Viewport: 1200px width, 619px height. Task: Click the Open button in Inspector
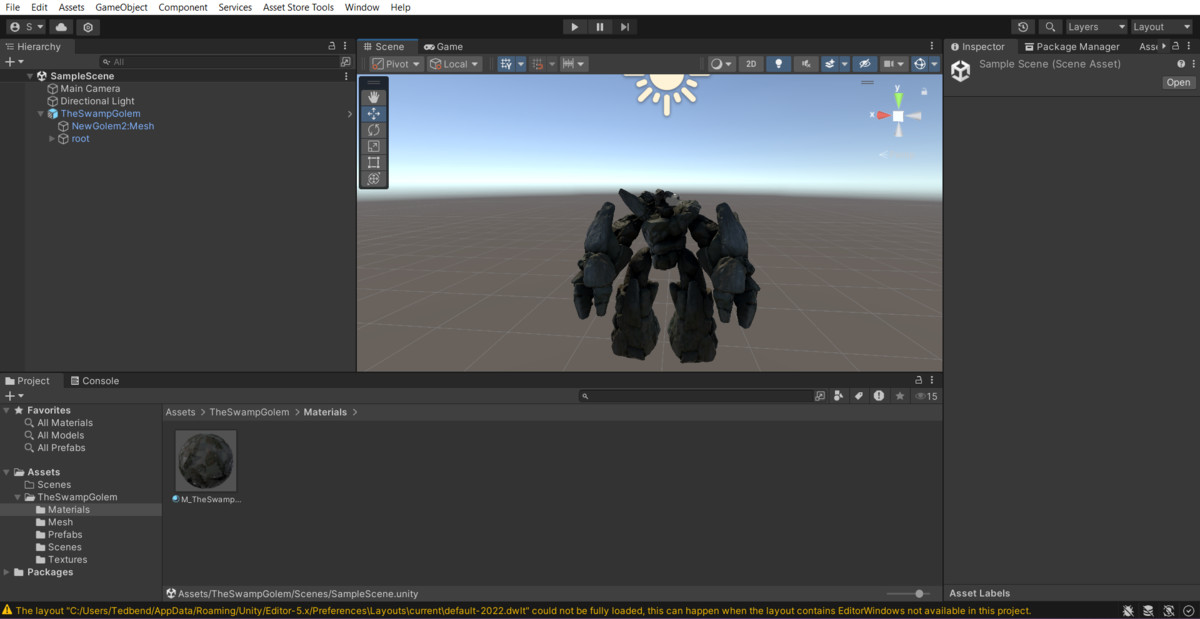point(1179,82)
